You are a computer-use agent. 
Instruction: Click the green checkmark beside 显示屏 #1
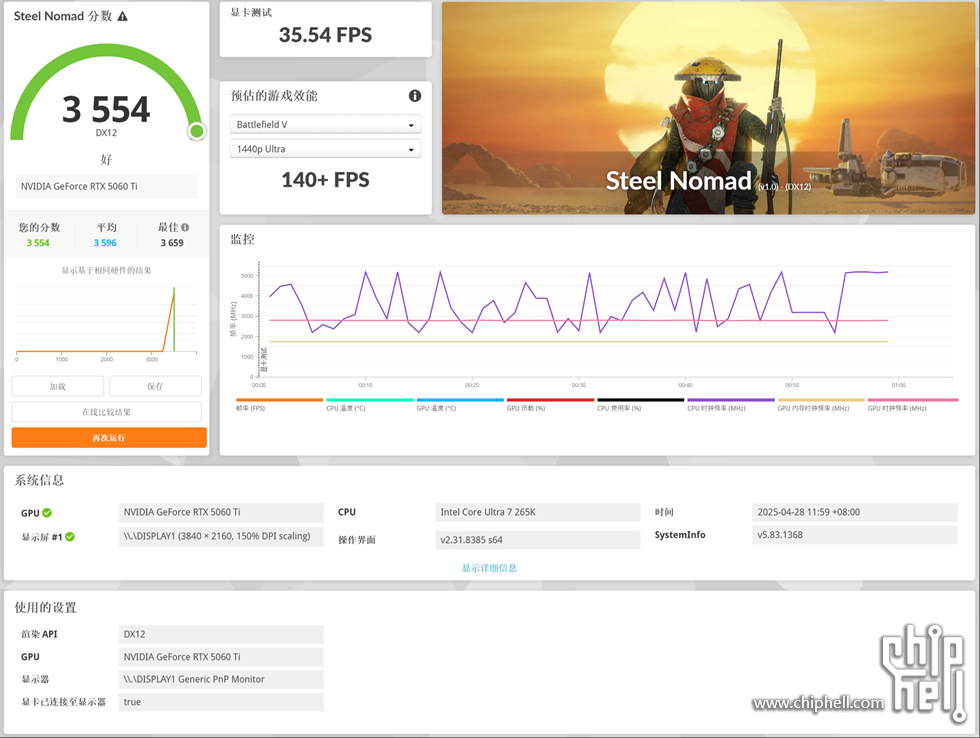[x=70, y=537]
